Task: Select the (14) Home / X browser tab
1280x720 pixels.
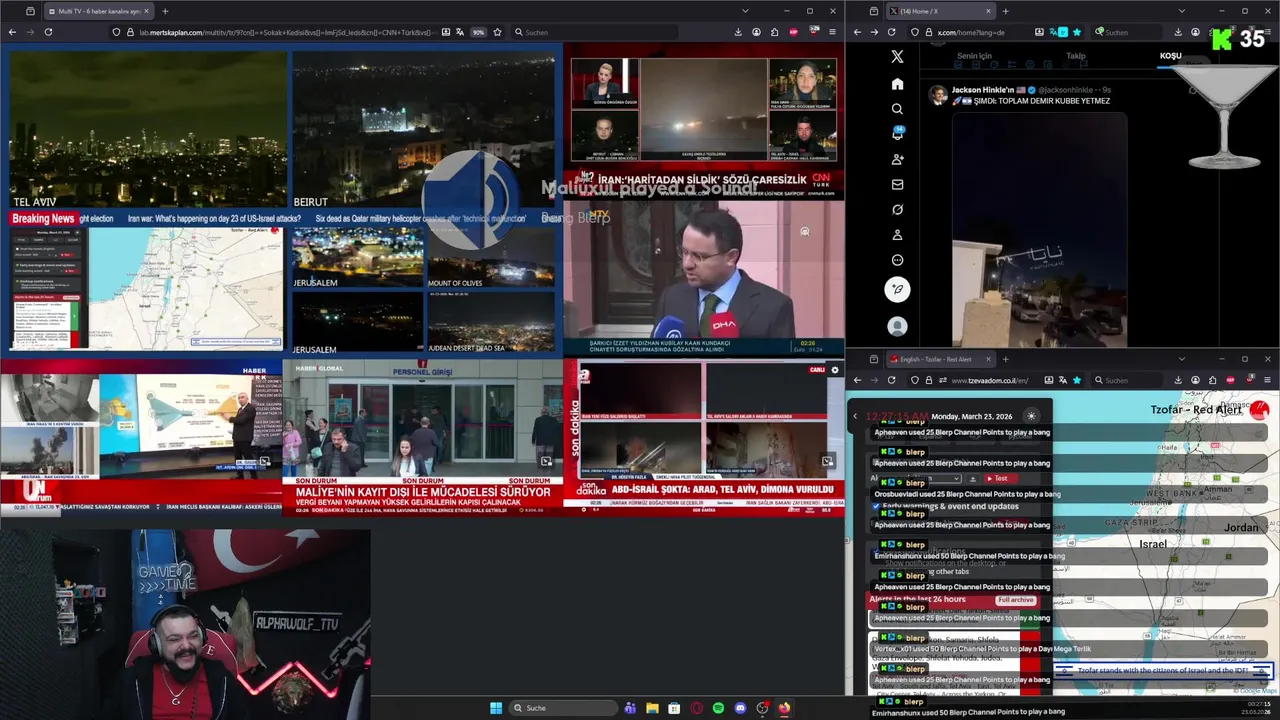Action: click(x=940, y=11)
